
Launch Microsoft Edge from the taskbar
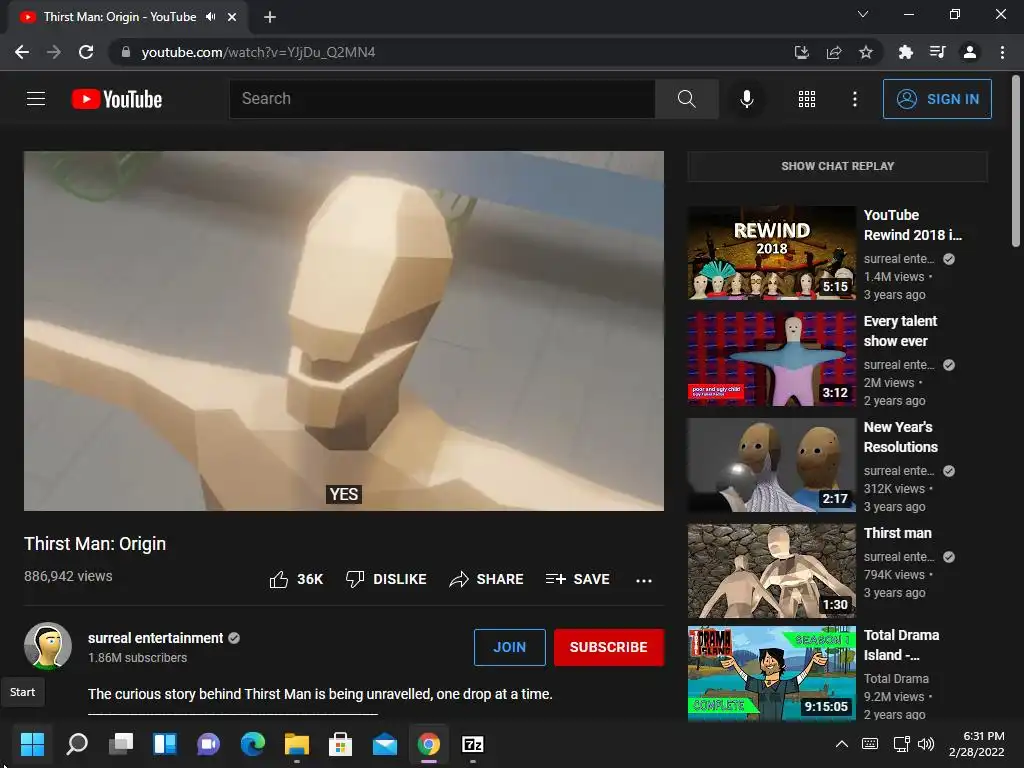(253, 744)
